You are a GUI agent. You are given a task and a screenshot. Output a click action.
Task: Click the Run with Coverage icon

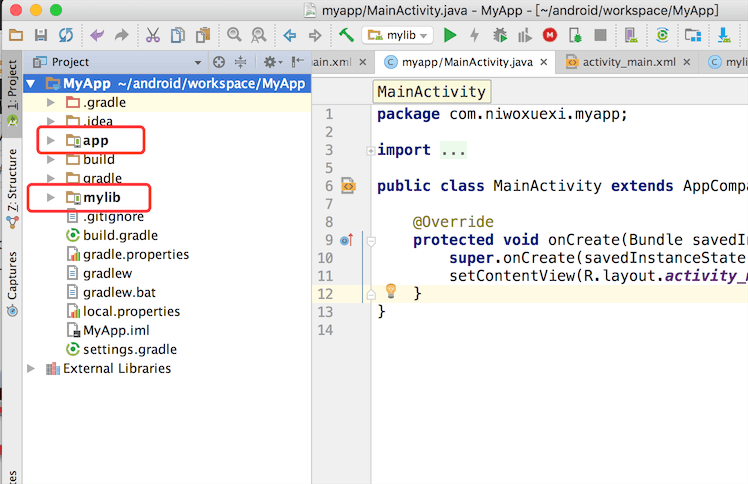point(525,35)
